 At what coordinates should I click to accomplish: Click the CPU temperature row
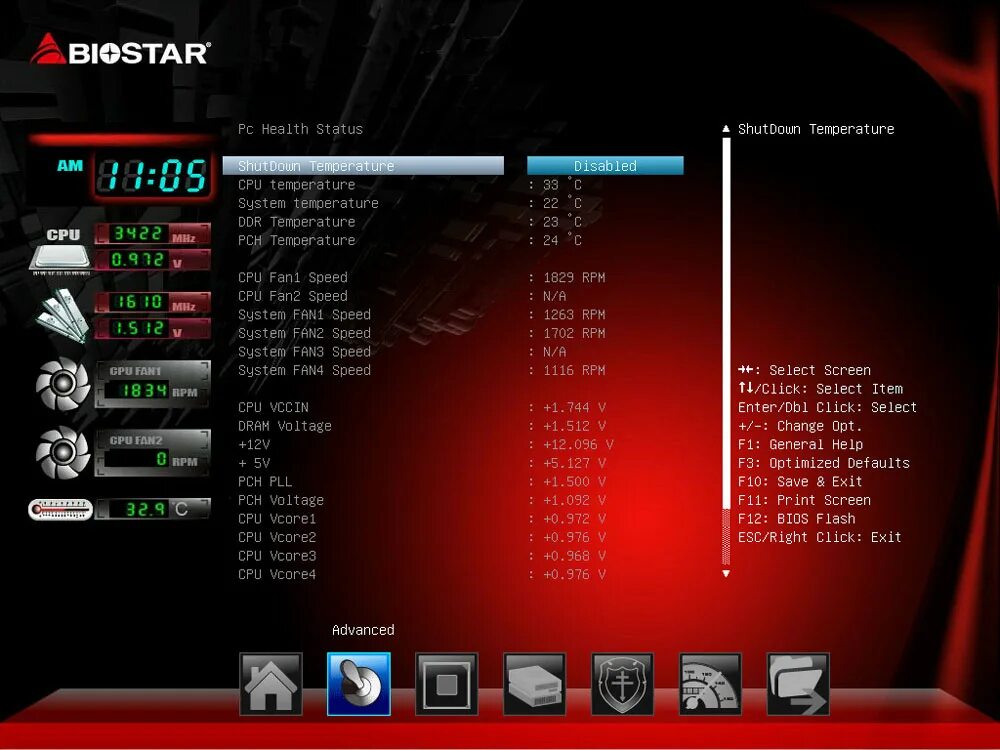tap(409, 185)
